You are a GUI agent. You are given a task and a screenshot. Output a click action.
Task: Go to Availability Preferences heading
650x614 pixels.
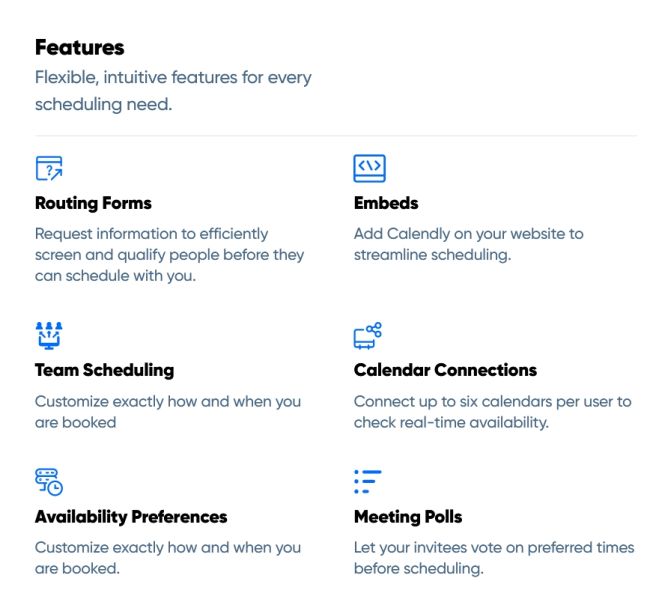pos(131,517)
